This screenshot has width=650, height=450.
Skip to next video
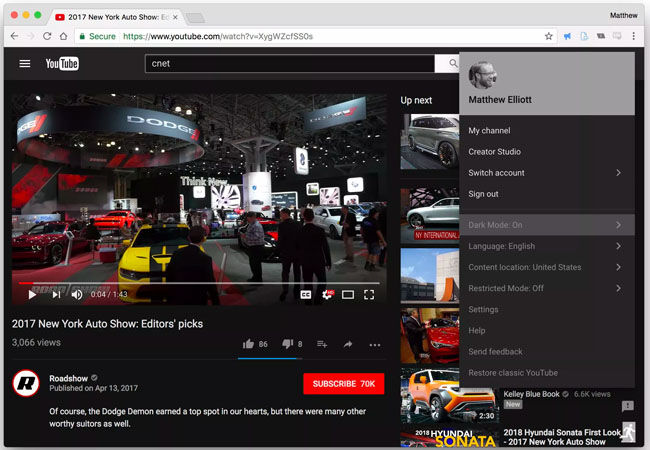click(x=56, y=295)
